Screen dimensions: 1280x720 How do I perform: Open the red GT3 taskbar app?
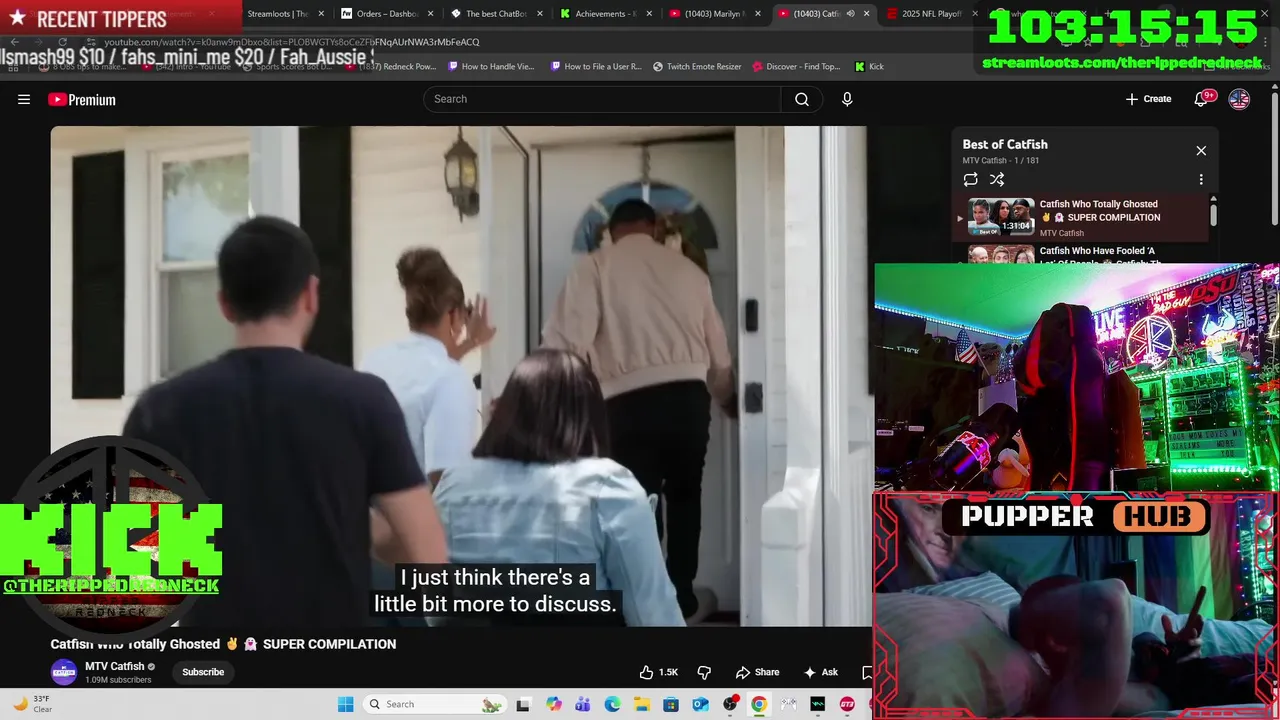click(847, 704)
